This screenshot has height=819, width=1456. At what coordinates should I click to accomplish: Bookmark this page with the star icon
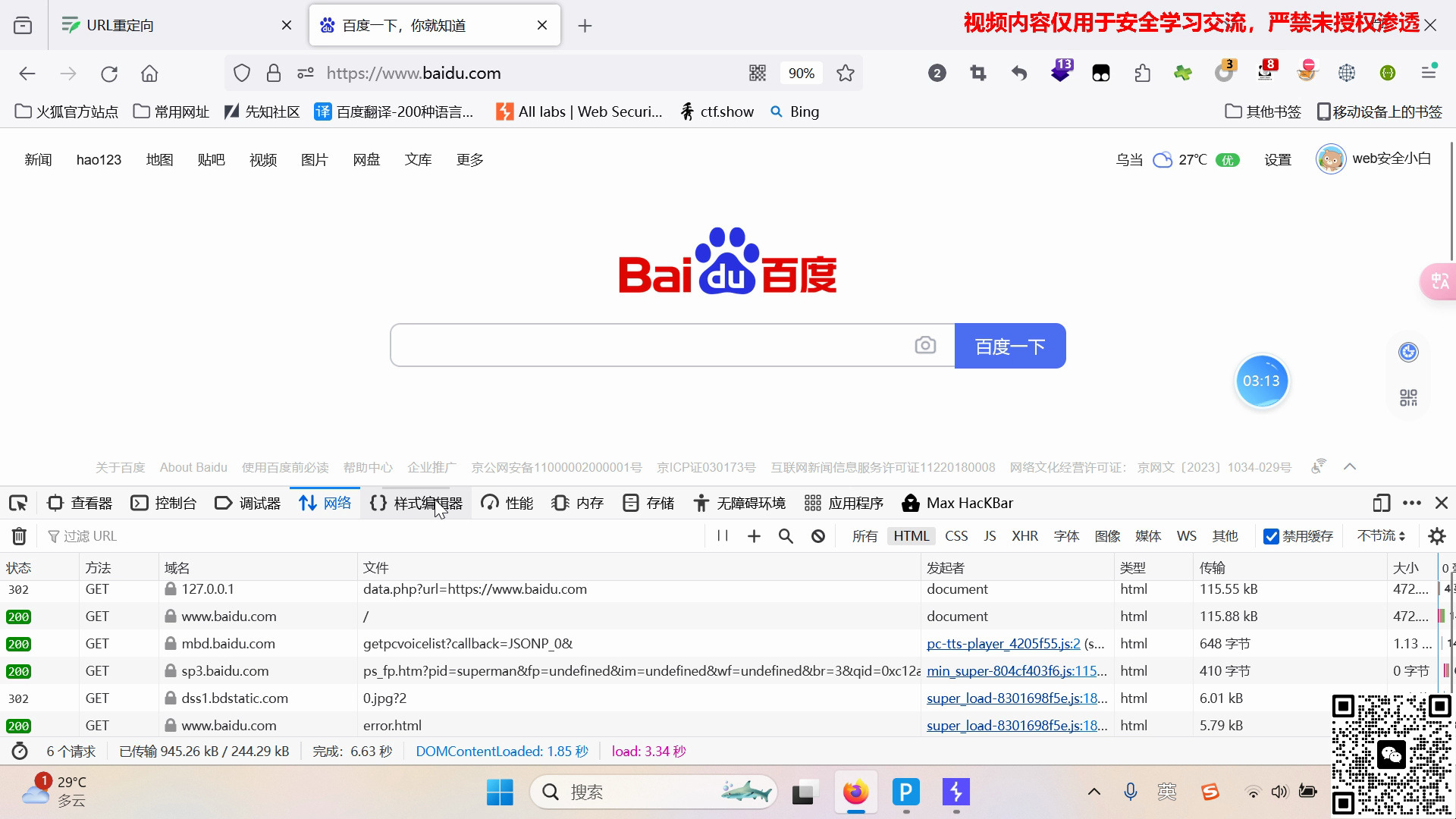pyautogui.click(x=846, y=74)
